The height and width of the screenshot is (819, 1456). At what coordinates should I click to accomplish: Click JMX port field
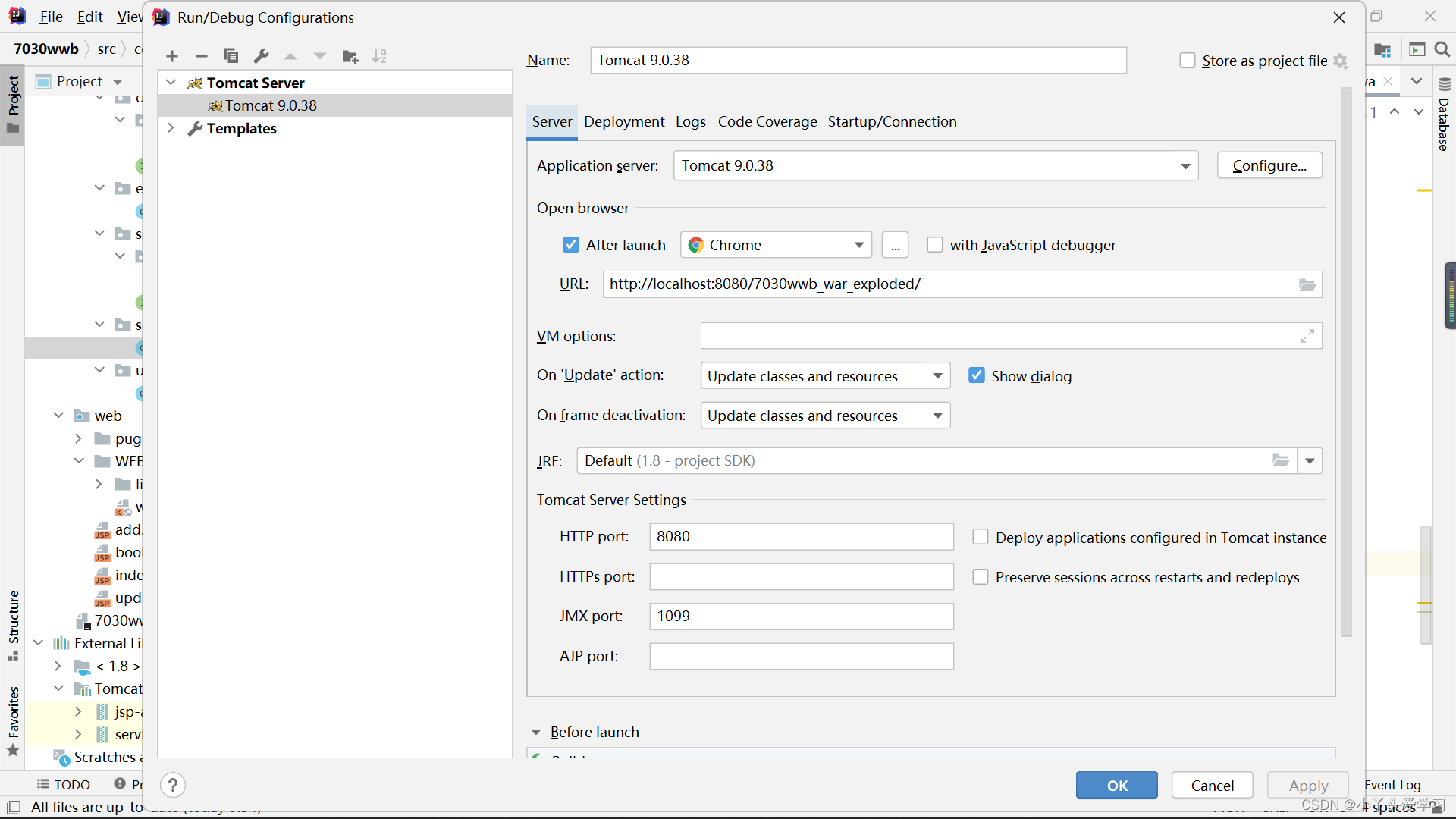coord(802,617)
